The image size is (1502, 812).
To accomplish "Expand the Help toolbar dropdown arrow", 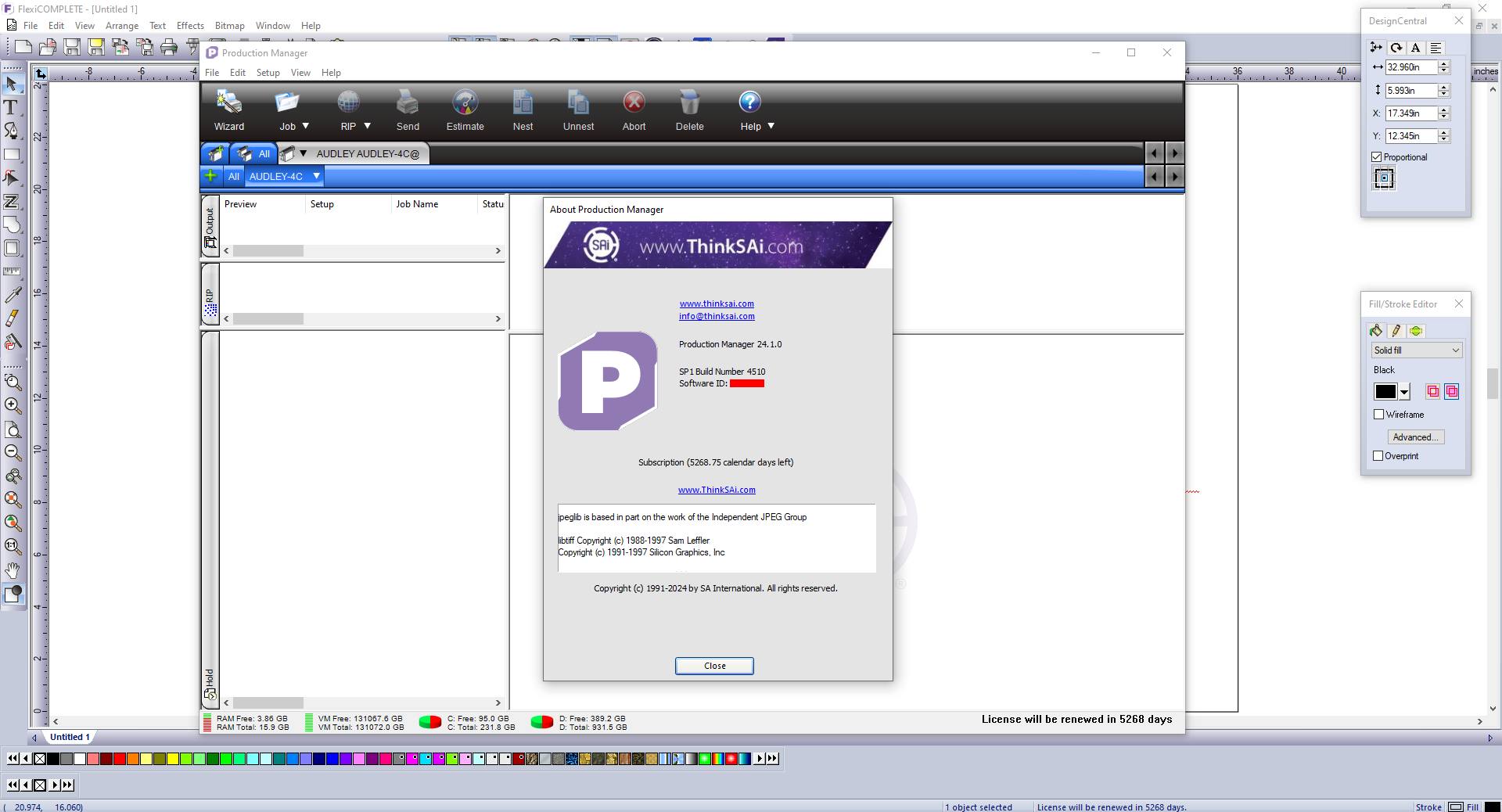I will [x=771, y=126].
